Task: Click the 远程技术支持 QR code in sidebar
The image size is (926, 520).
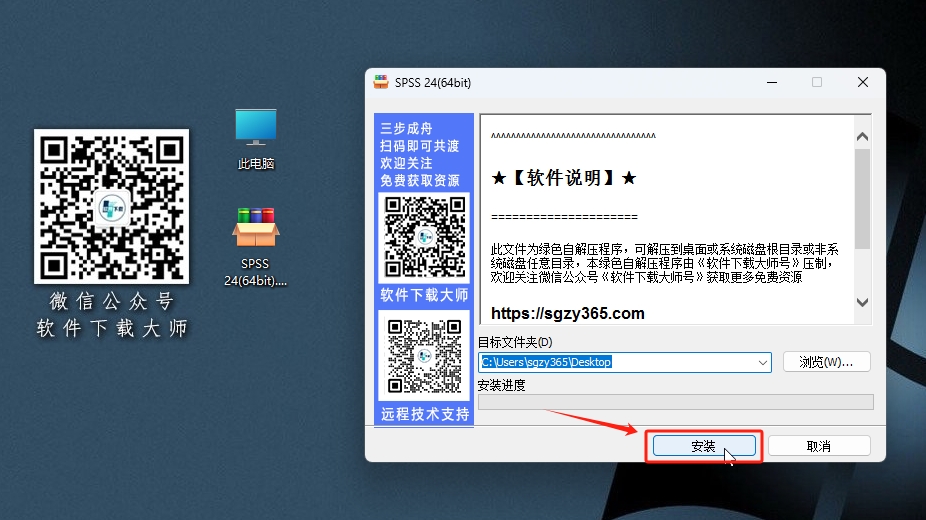Action: 424,356
